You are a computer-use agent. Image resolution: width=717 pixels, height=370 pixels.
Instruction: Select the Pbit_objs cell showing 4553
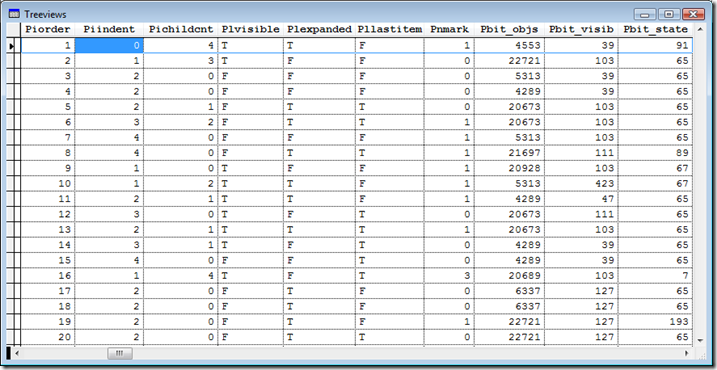click(x=509, y=46)
